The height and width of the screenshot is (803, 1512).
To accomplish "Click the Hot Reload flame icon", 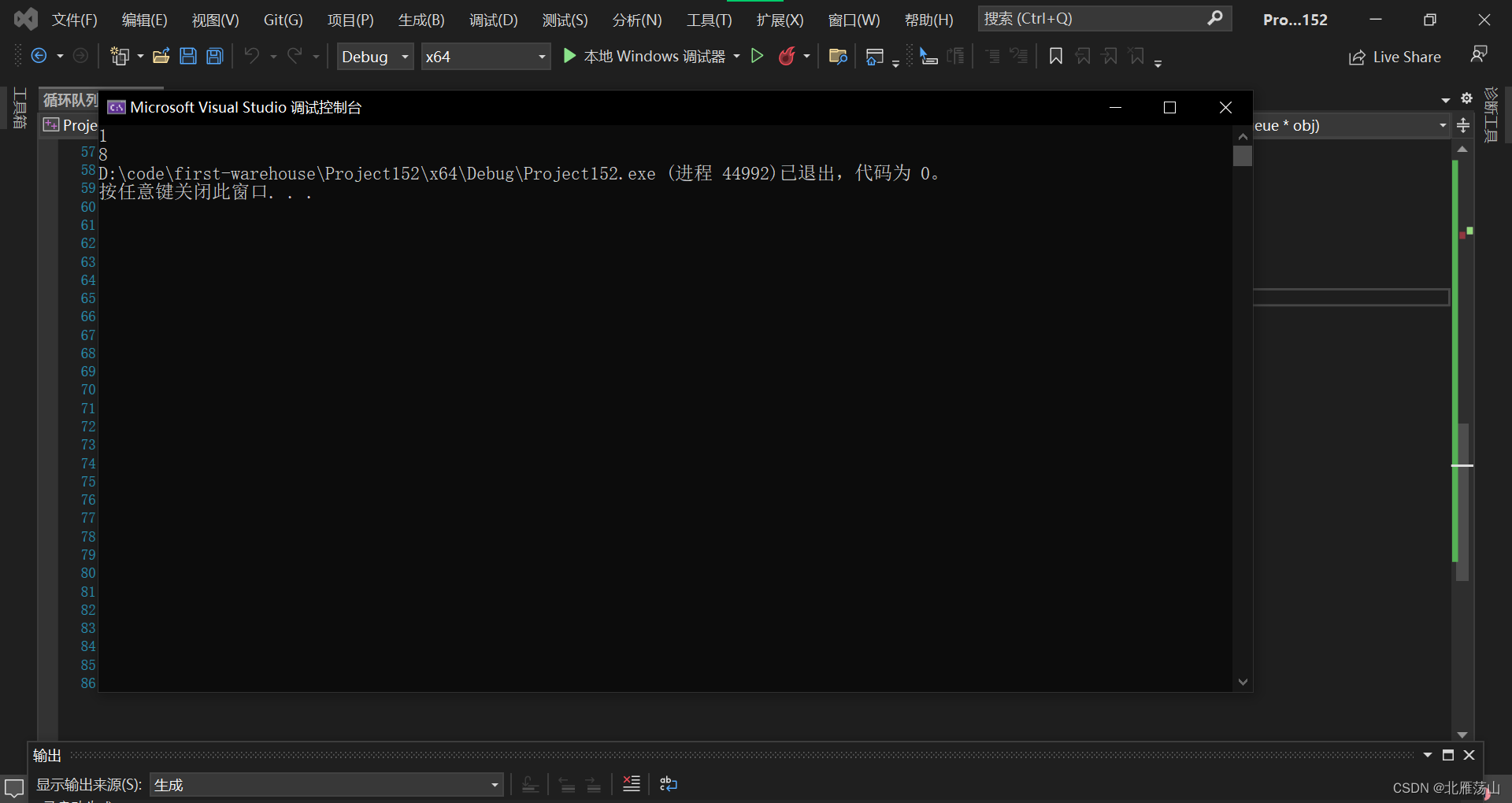I will pos(786,56).
